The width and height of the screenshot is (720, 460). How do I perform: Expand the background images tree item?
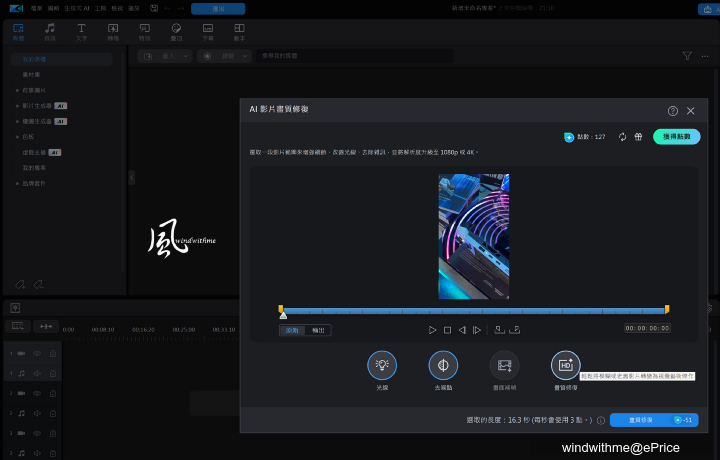pyautogui.click(x=17, y=90)
